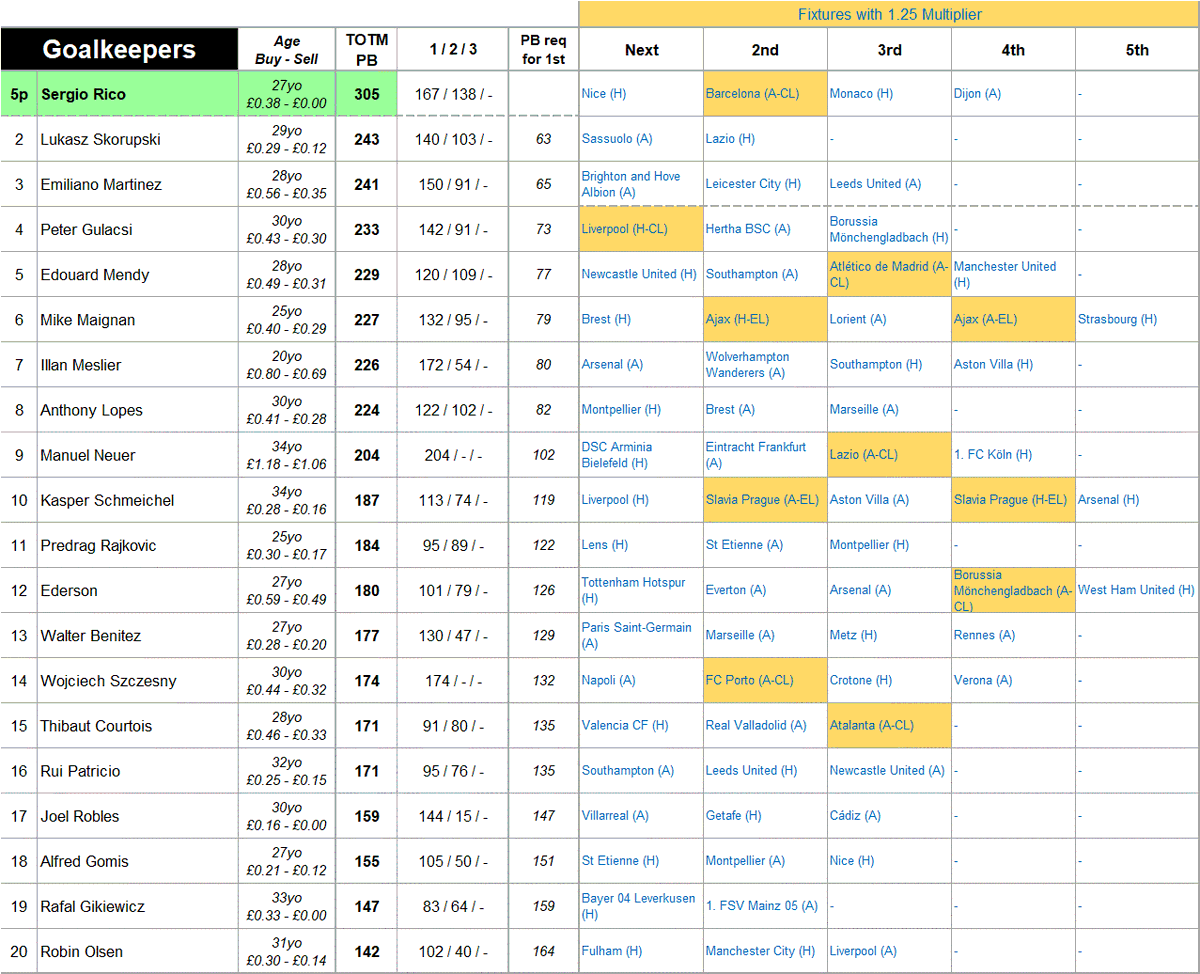Open the Bayer 04 Leverkusen (H) link

[x=638, y=906]
